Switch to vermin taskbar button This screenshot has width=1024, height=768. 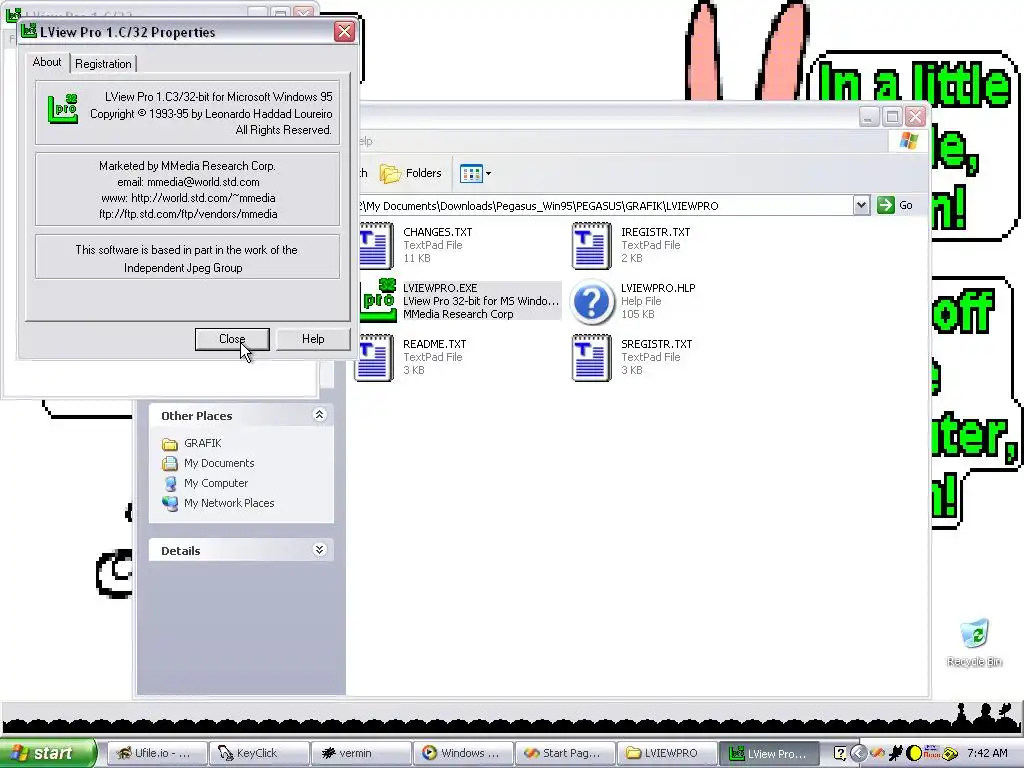(361, 753)
